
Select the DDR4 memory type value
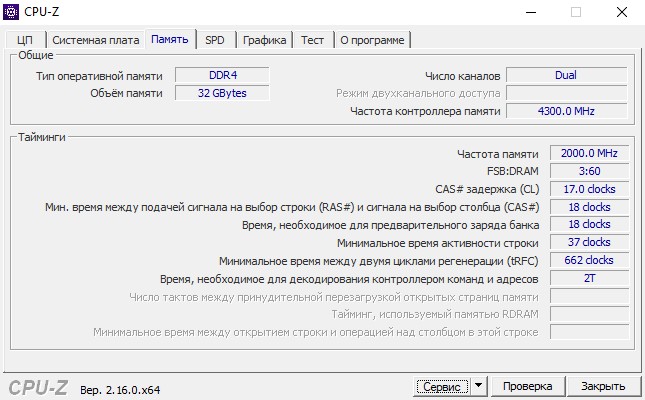click(223, 75)
